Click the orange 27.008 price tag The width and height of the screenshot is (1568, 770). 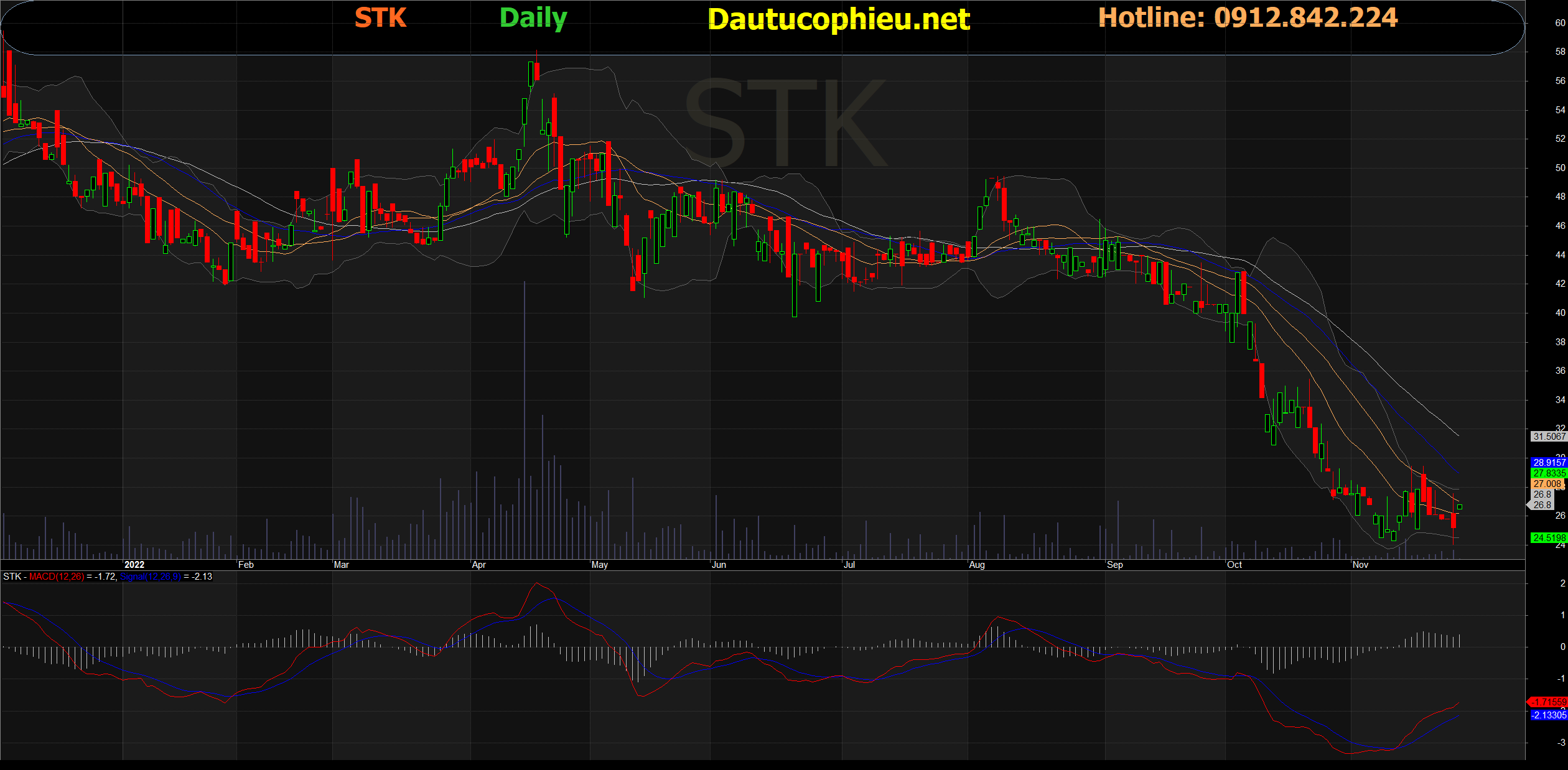pos(1547,484)
